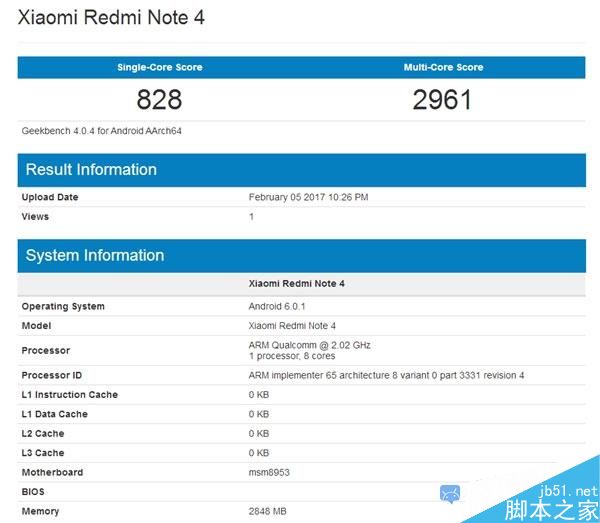The width and height of the screenshot is (600, 523).
Task: Select the Geekbench 4.0.4 for Android AArch64 text
Action: pyautogui.click(x=101, y=131)
